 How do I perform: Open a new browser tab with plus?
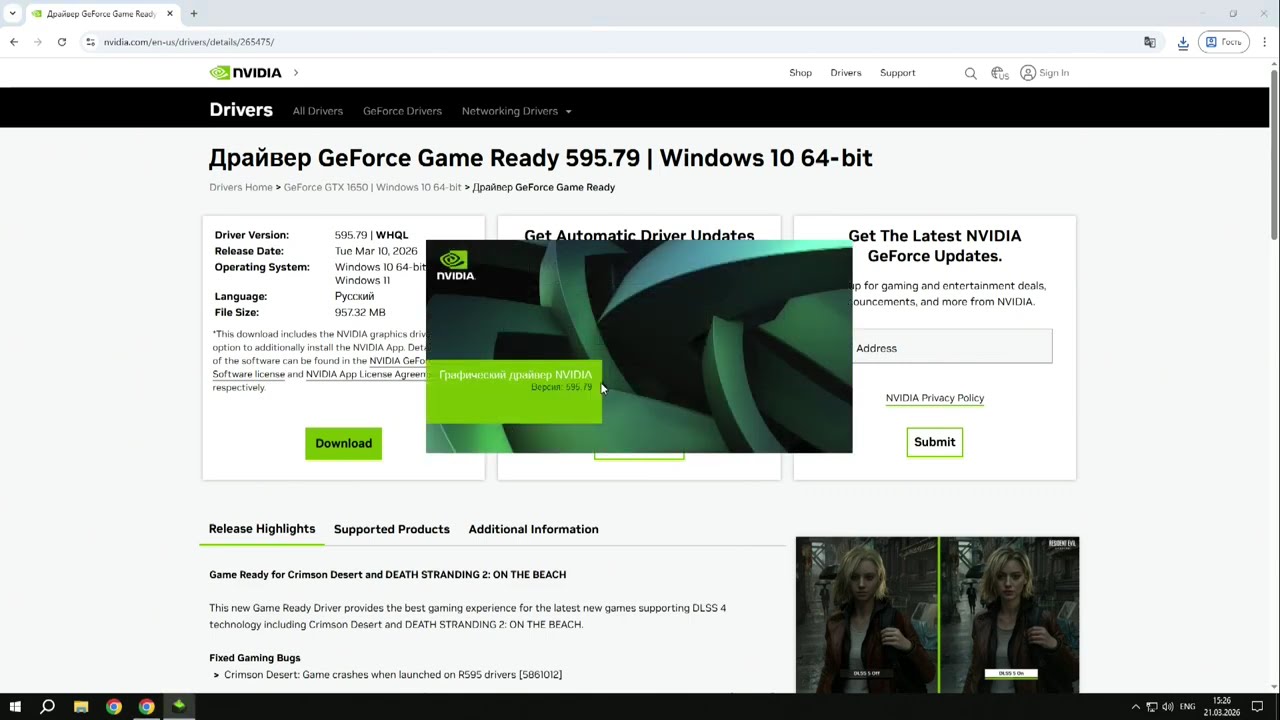pyautogui.click(x=194, y=14)
